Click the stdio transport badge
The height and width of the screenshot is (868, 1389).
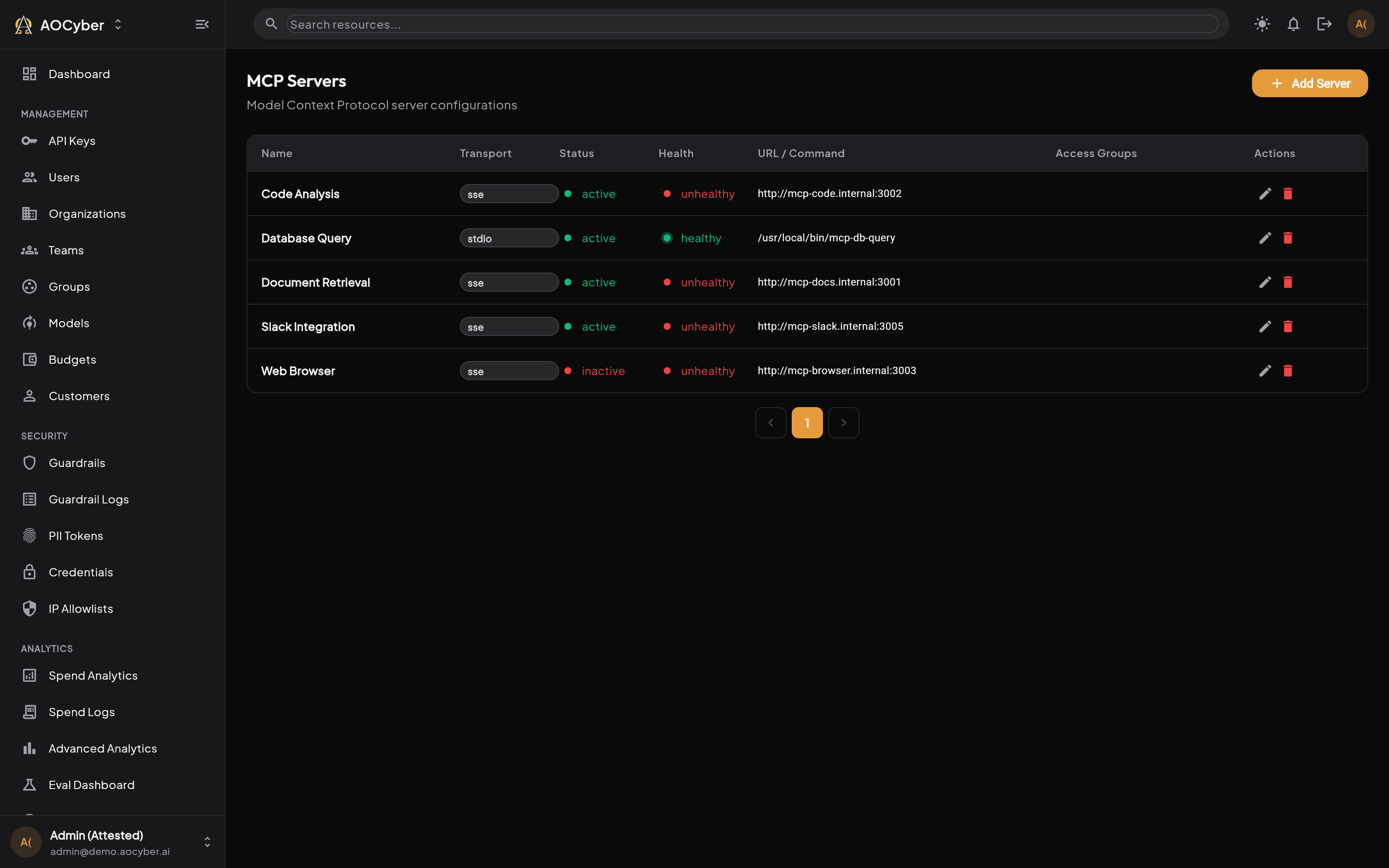(x=509, y=238)
